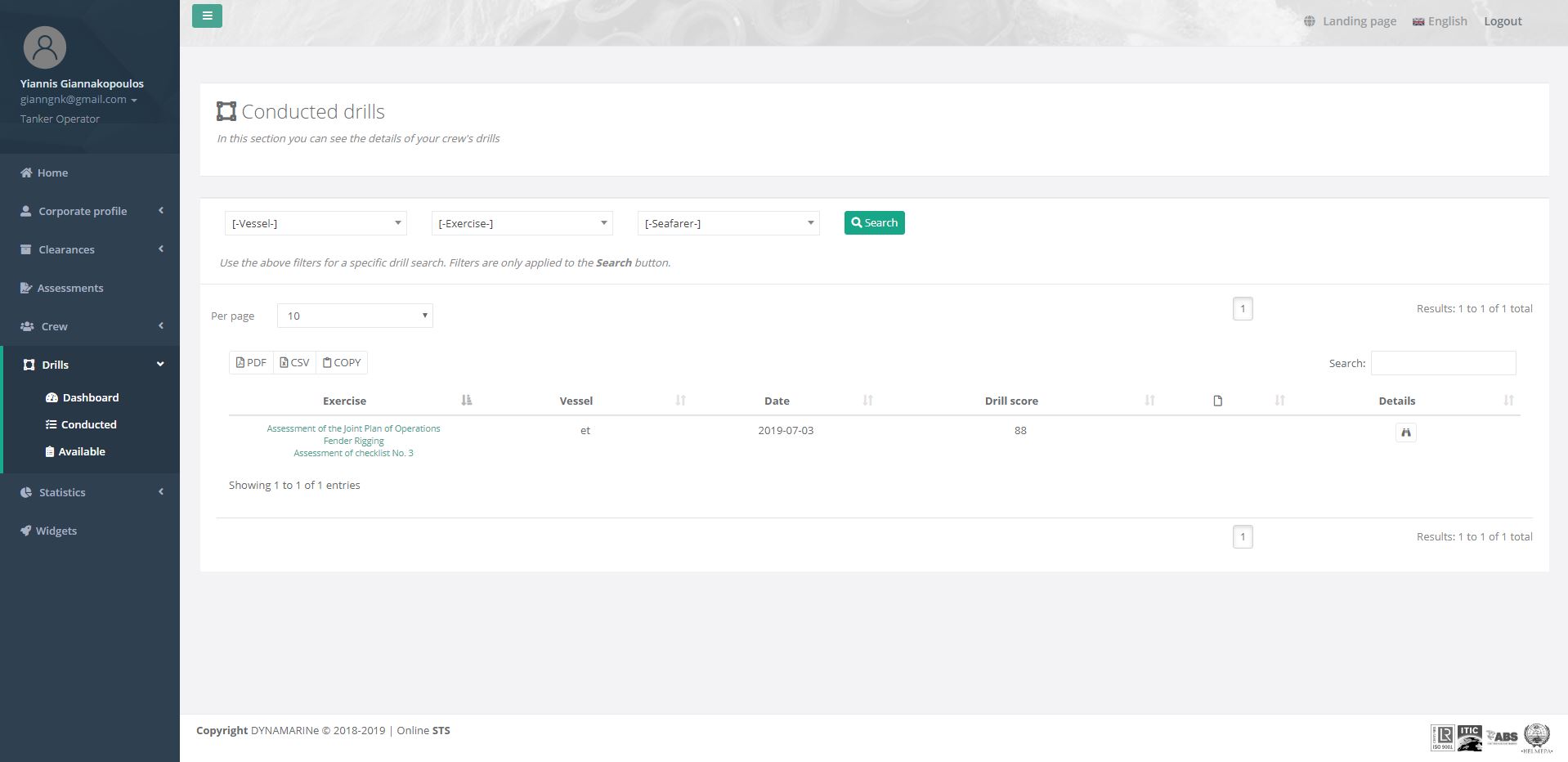Open the Fender Rigging exercise link
Image resolution: width=1568 pixels, height=762 pixels.
(x=353, y=441)
